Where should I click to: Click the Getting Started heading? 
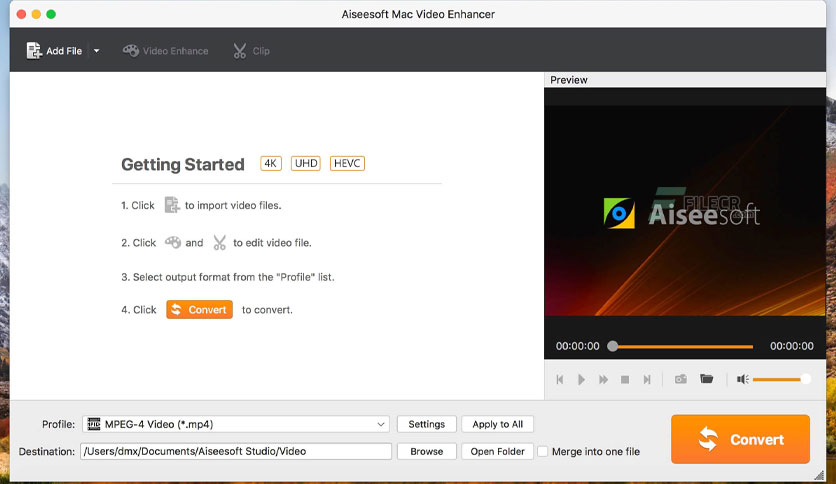click(183, 164)
